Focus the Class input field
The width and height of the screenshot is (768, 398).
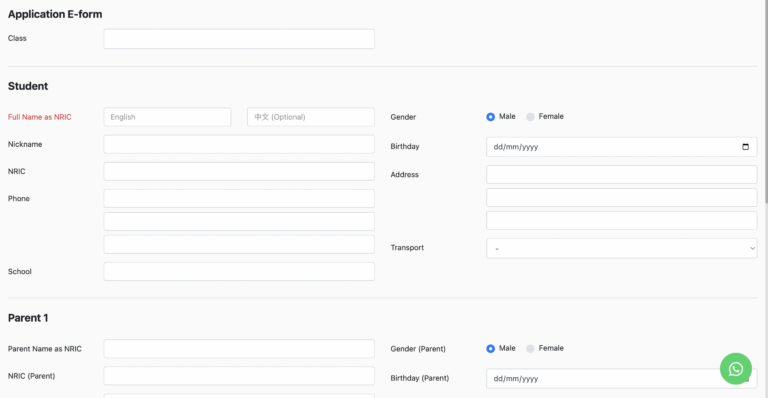point(239,39)
